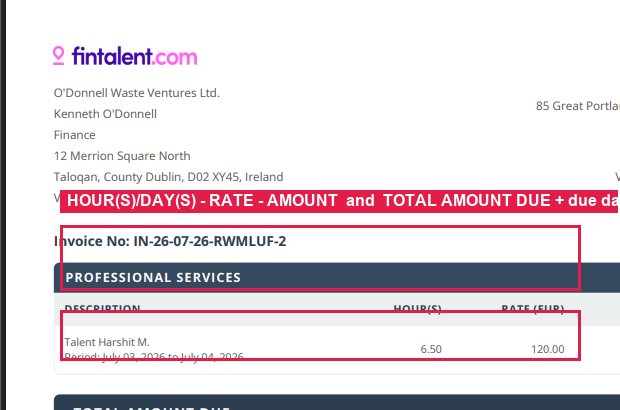The image size is (620, 410).
Task: Click the fintalent.com logo
Action: [125, 56]
